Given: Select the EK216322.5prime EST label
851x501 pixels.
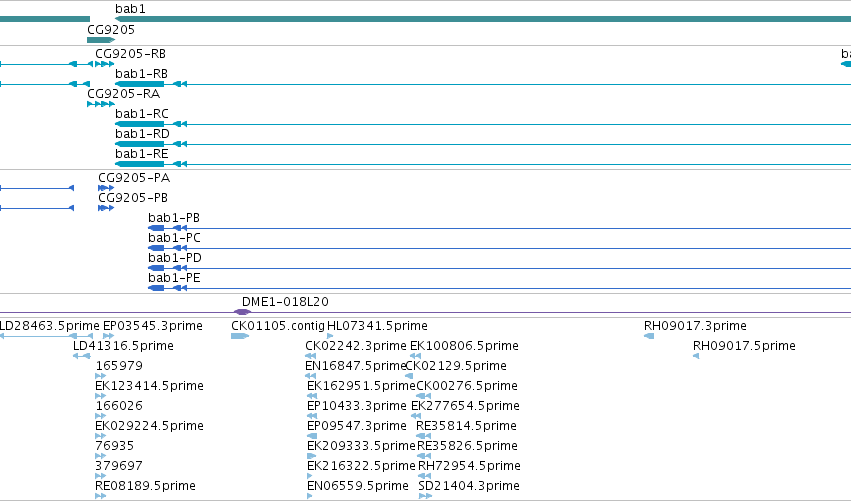Looking at the screenshot, I should 361,466.
